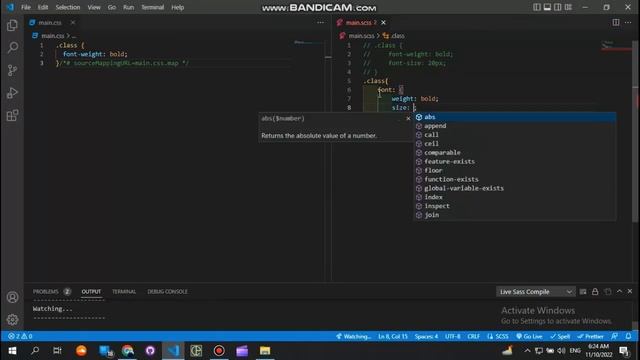Close the main.css tab
Image resolution: width=640 pixels, height=360 pixels.
(x=73, y=22)
